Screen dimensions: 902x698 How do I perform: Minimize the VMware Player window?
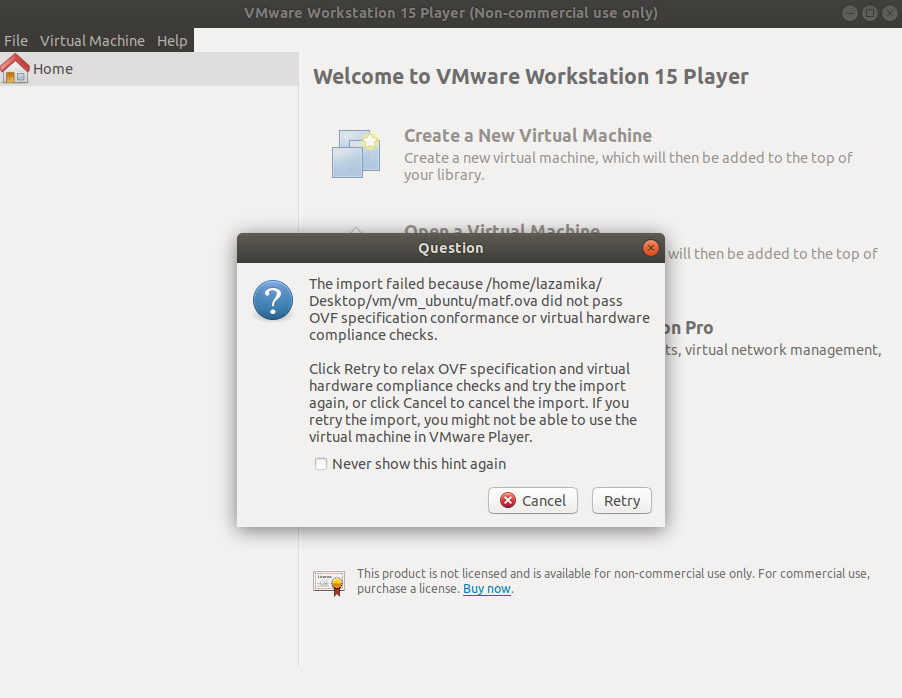coord(850,13)
